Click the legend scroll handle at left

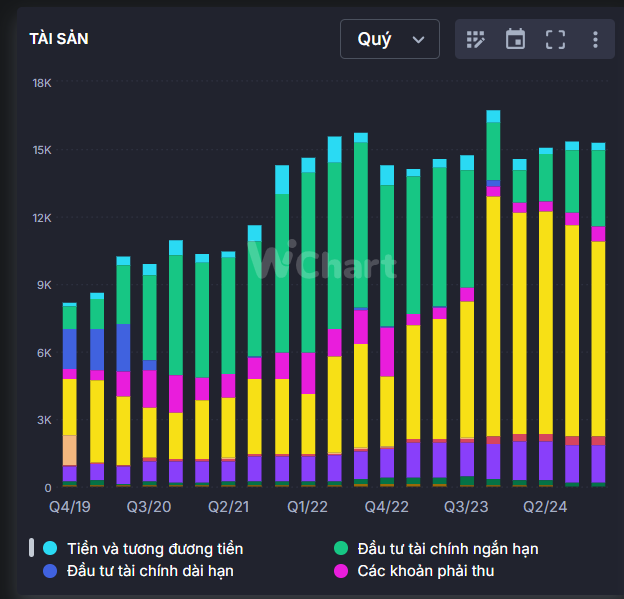click(32, 548)
